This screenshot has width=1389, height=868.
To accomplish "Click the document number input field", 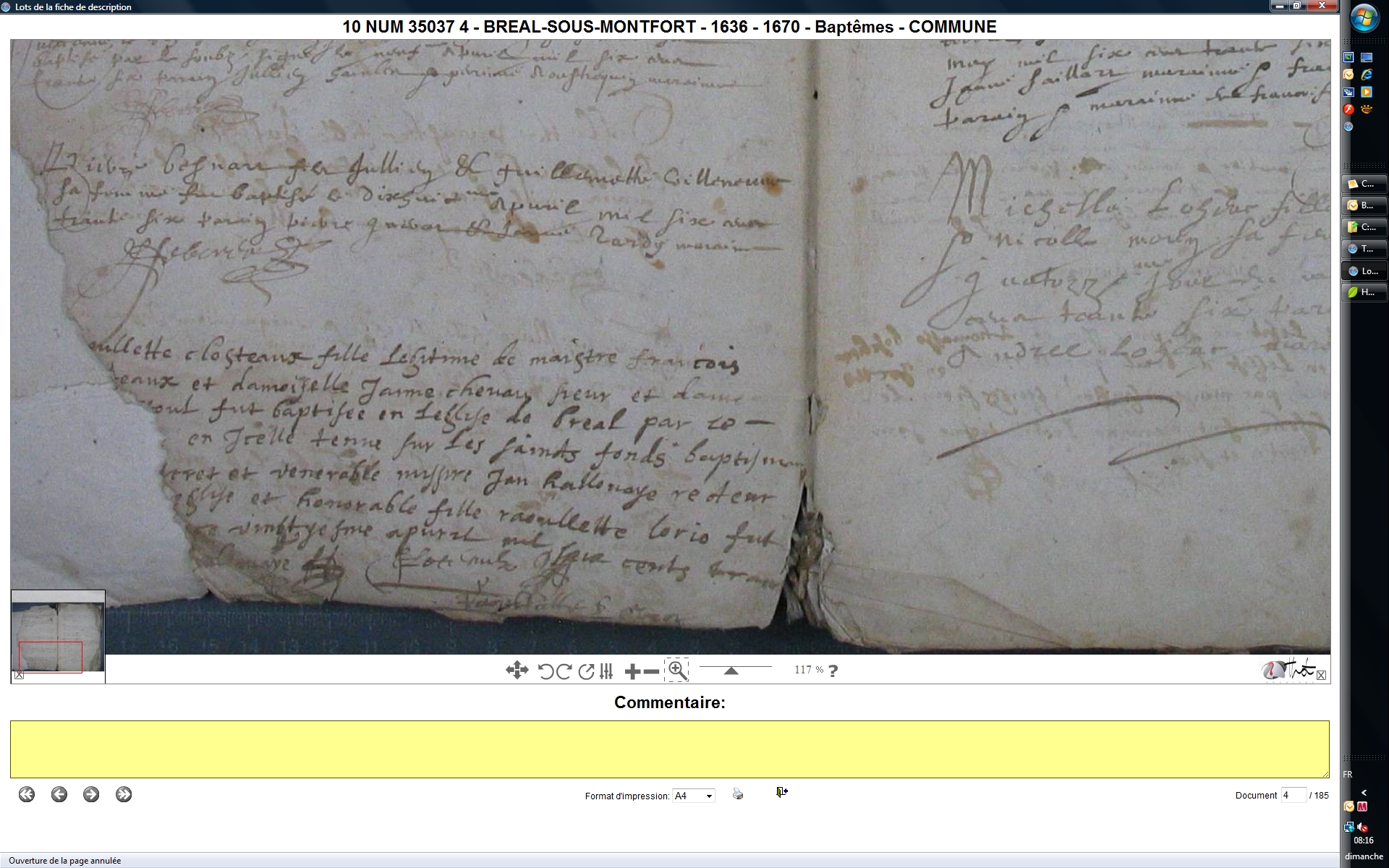I will tap(1293, 795).
